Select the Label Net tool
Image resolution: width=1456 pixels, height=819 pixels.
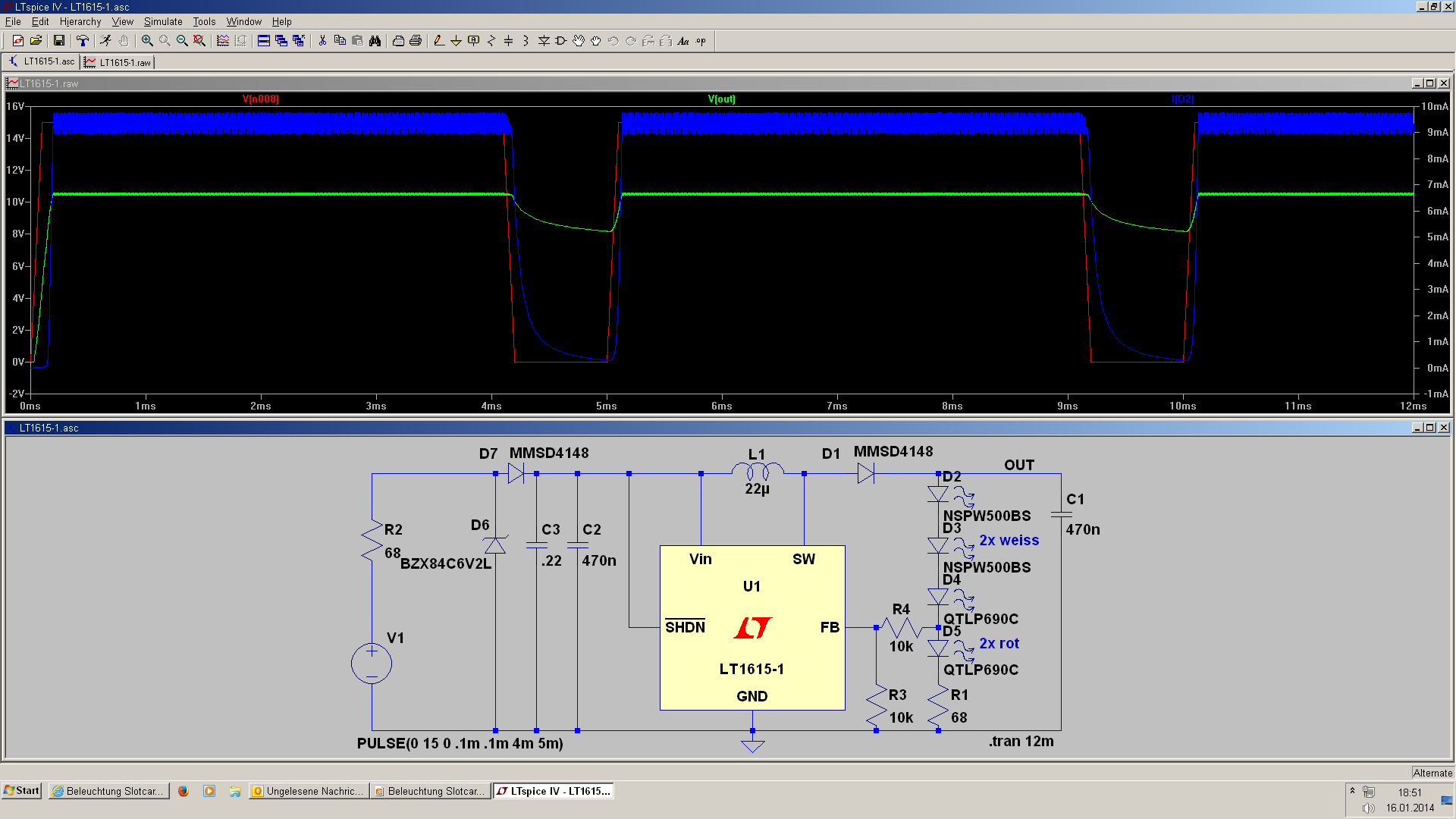click(x=474, y=41)
